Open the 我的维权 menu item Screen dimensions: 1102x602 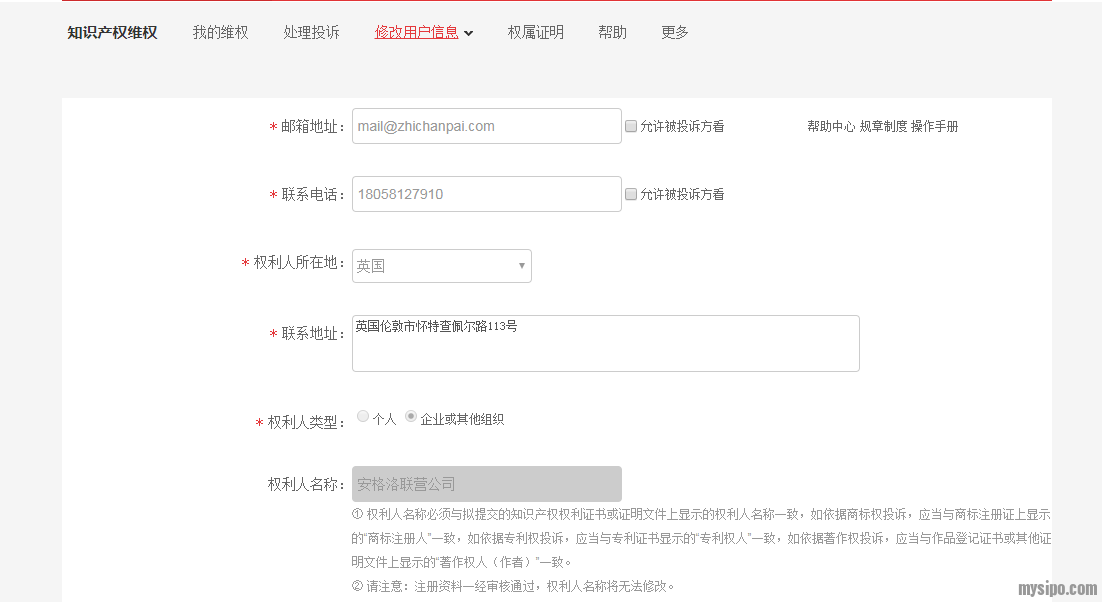(x=220, y=32)
